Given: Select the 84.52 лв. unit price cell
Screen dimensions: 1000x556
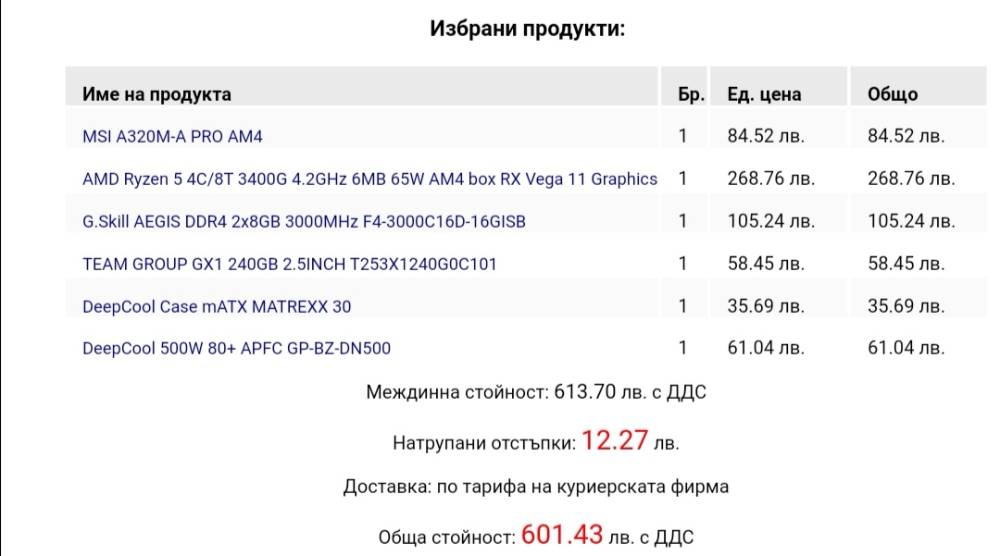Looking at the screenshot, I should (765, 136).
